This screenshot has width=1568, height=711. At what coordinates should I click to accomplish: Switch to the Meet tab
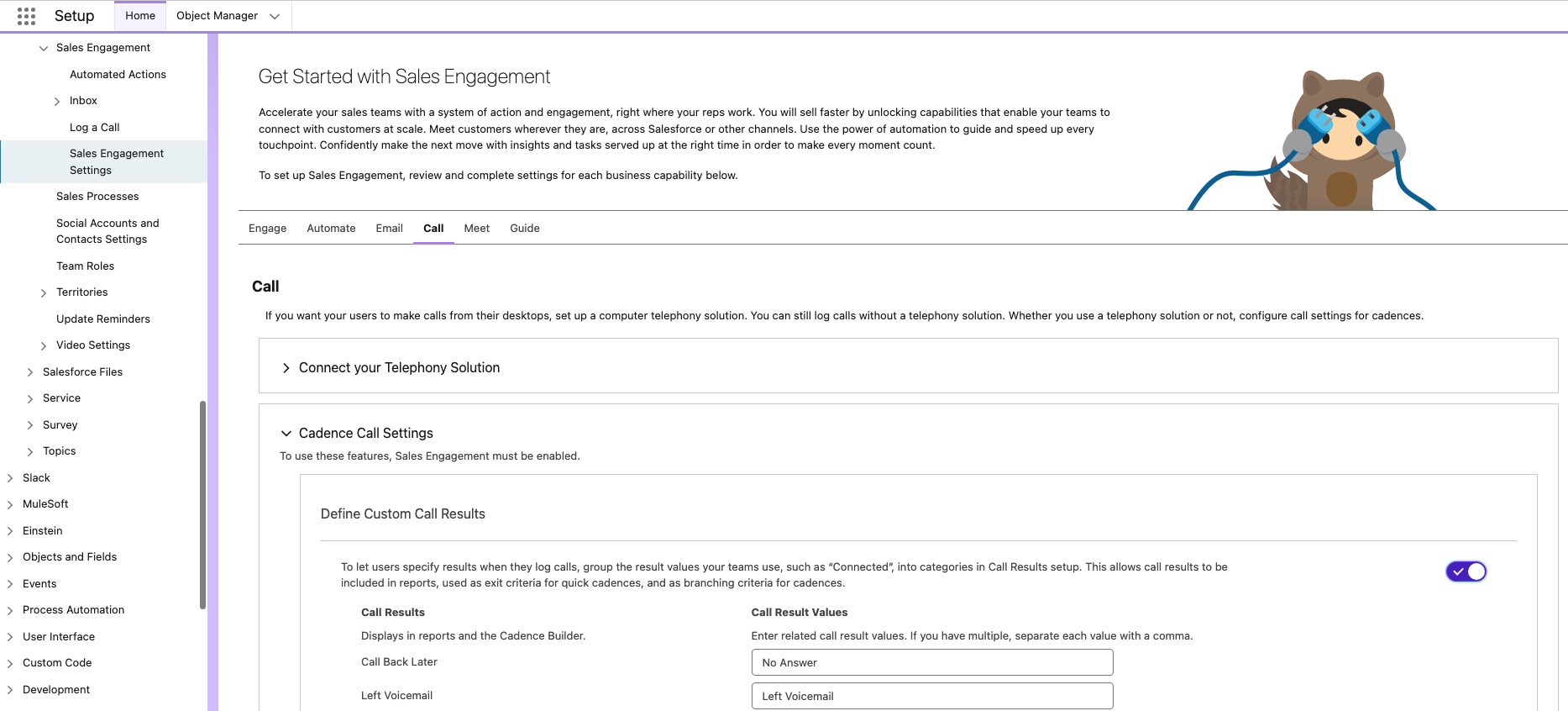476,229
